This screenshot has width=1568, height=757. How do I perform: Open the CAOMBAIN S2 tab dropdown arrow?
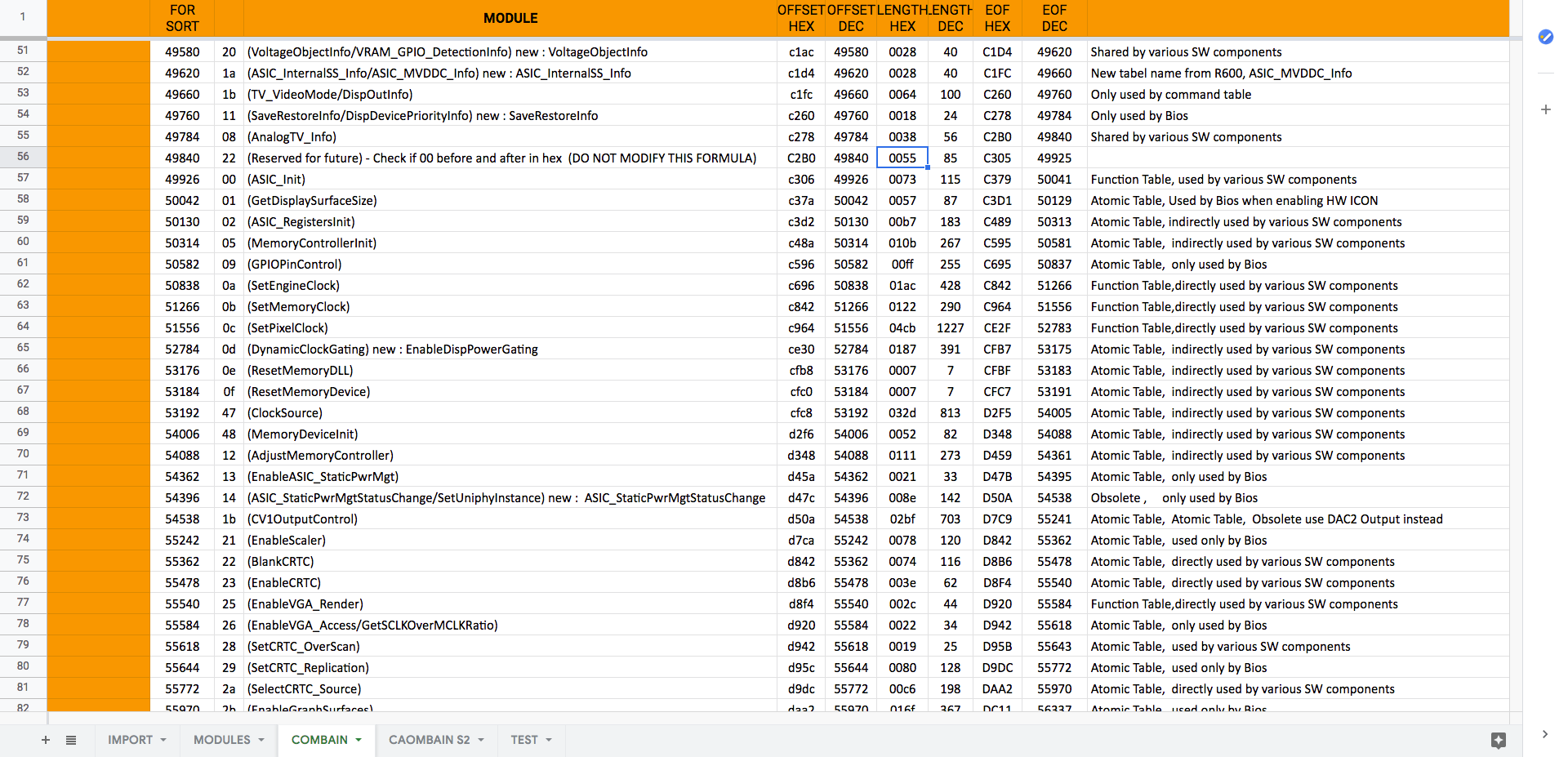481,740
